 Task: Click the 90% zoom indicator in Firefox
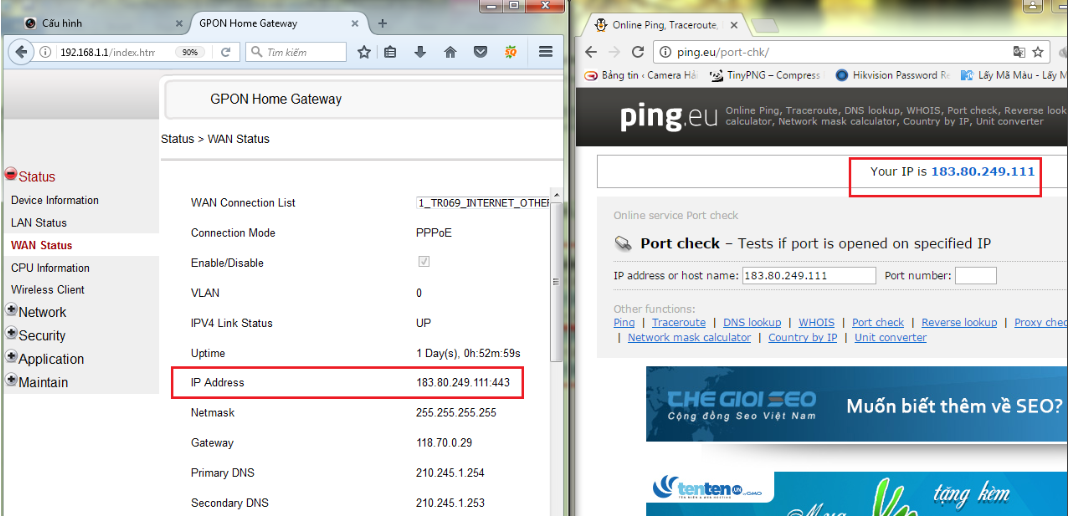(x=190, y=52)
